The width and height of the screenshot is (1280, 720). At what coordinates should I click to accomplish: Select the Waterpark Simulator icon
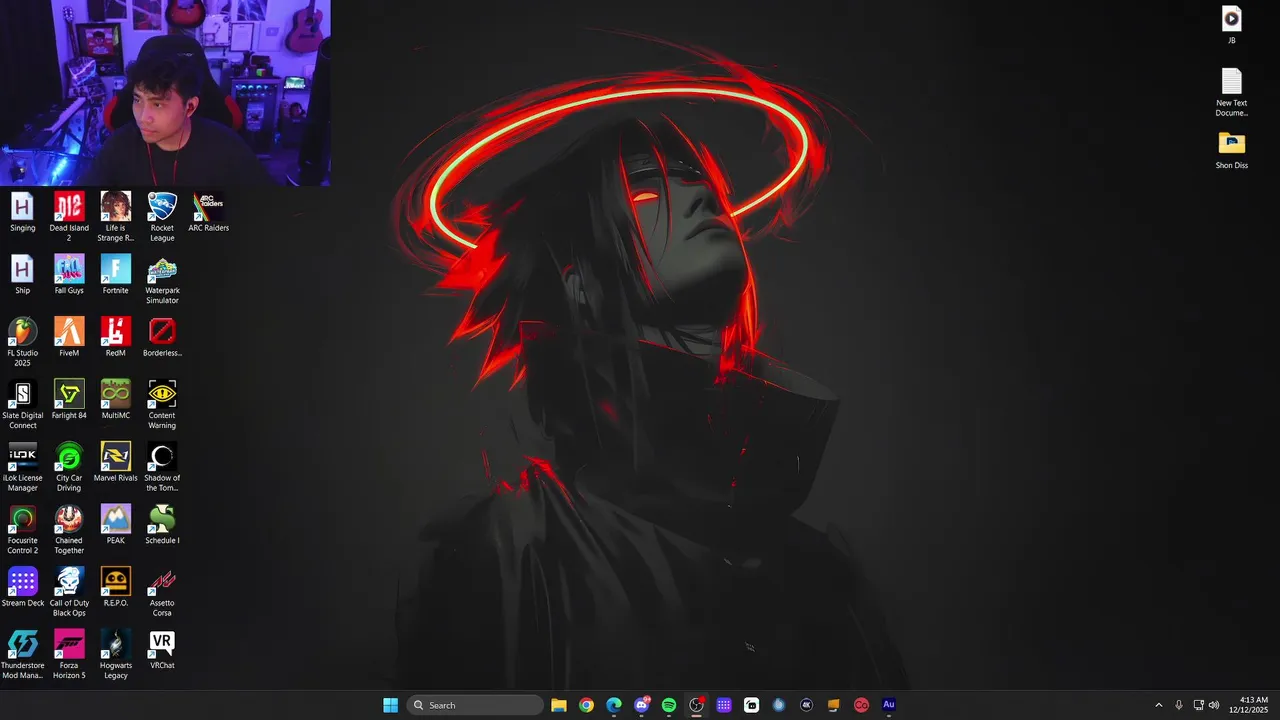[x=162, y=280]
